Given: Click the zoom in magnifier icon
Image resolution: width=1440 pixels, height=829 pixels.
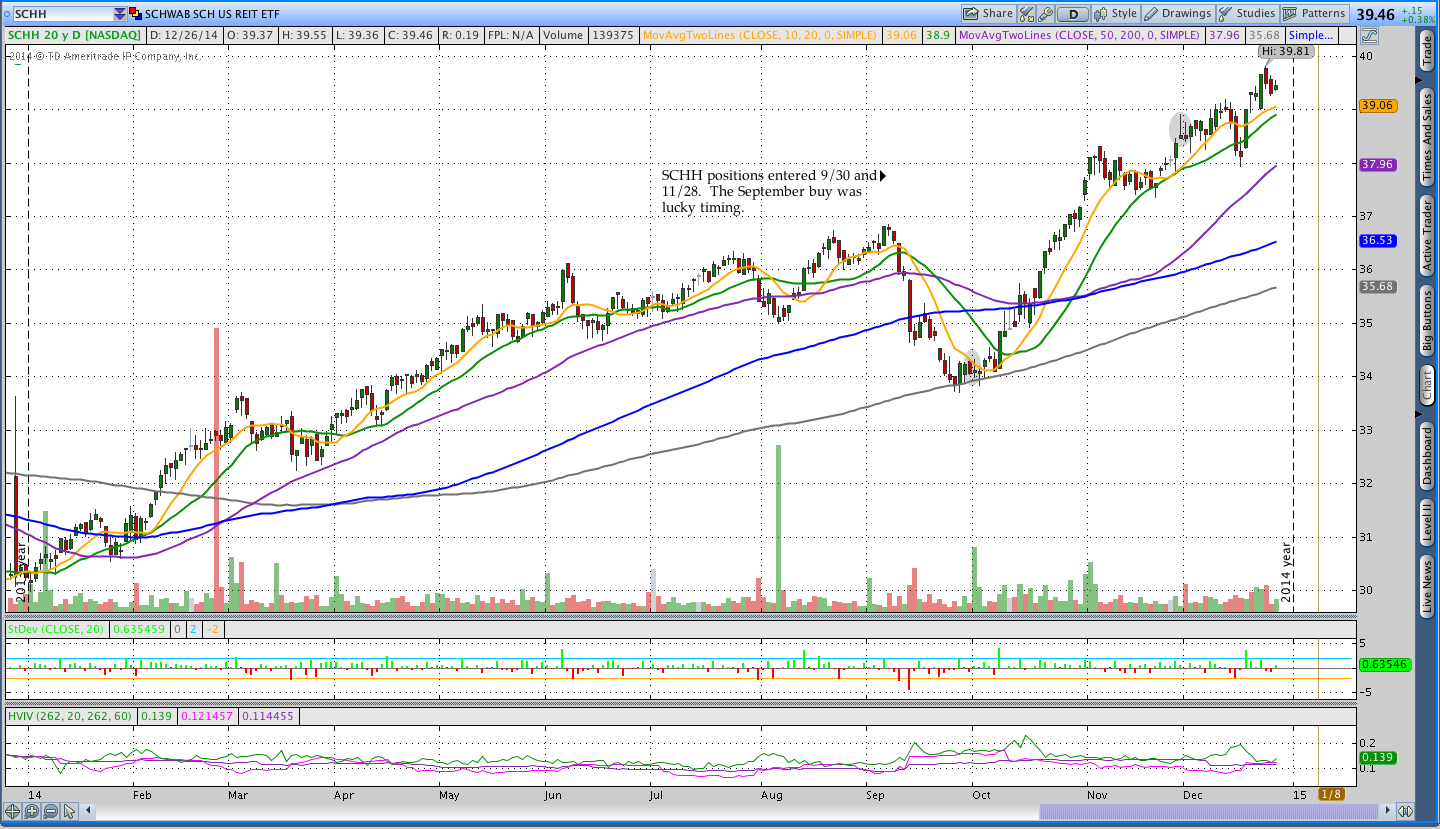Looking at the screenshot, I should point(31,811).
